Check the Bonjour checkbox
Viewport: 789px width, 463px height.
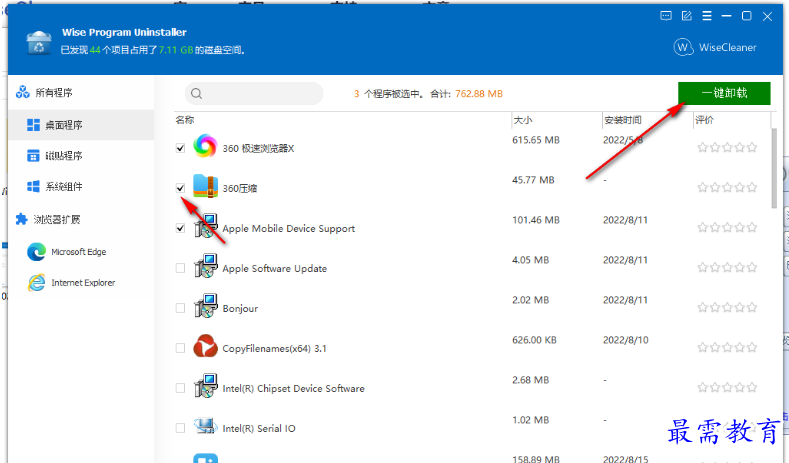click(x=180, y=308)
